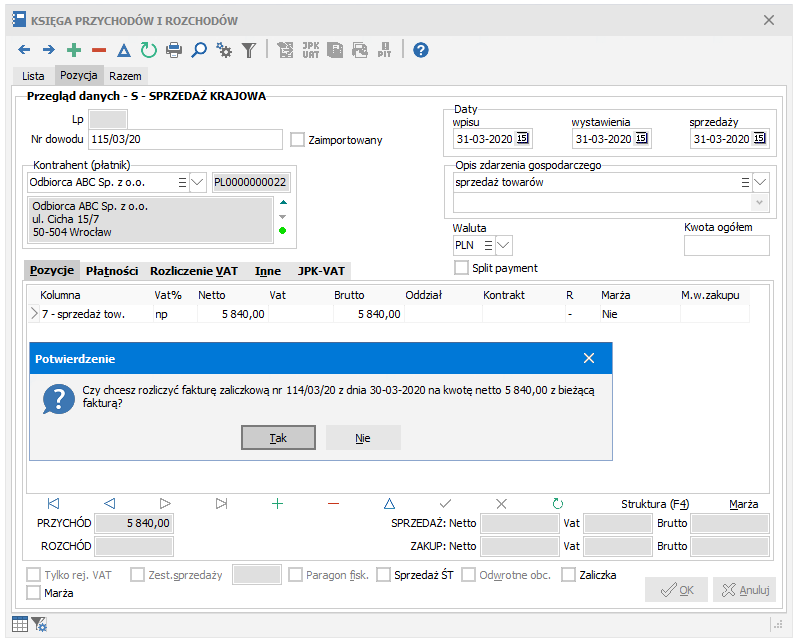Open calendar for data wystawienia

click(x=642, y=138)
